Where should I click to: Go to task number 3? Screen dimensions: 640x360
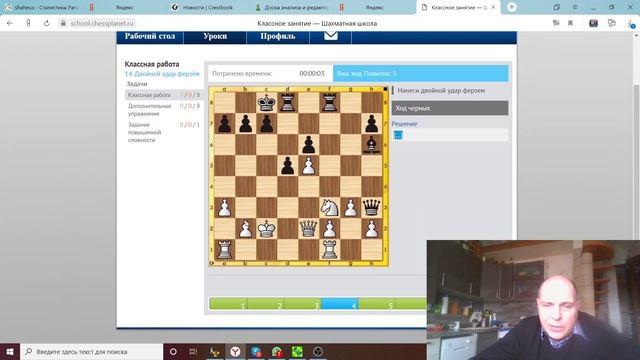[x=302, y=303]
